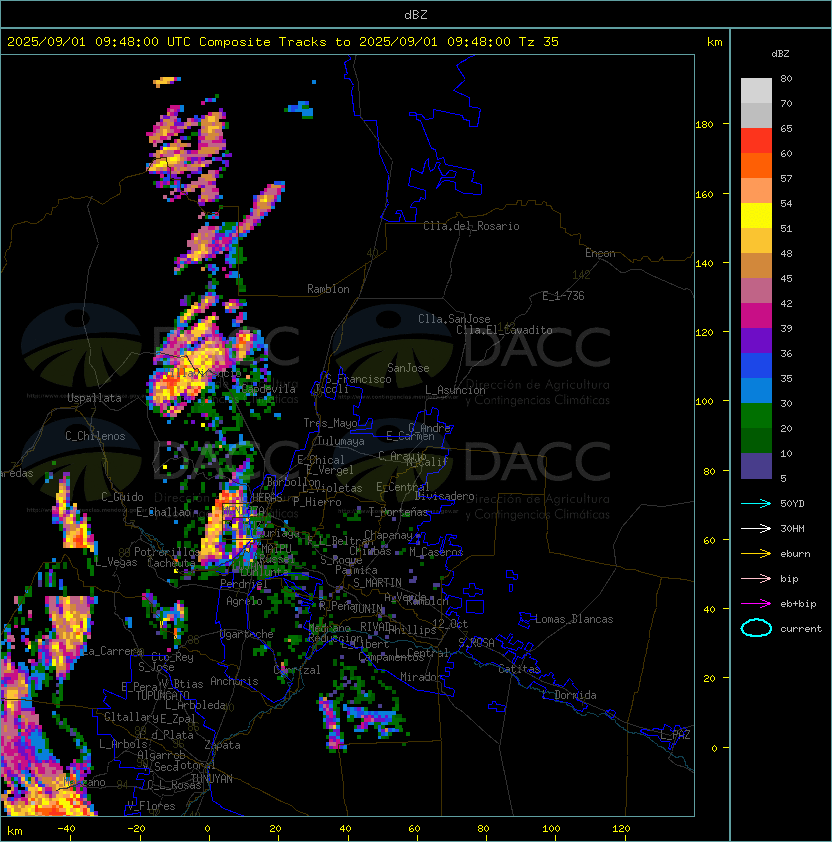The width and height of the screenshot is (832, 842).
Task: Choose the tan 48-45 dBZ swatch
Action: [x=756, y=266]
